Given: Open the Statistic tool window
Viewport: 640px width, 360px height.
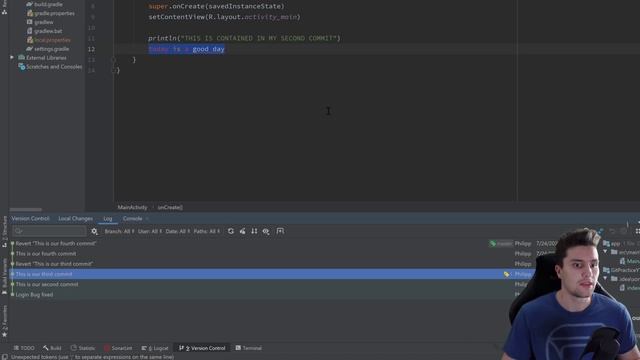Looking at the screenshot, I should click(83, 348).
